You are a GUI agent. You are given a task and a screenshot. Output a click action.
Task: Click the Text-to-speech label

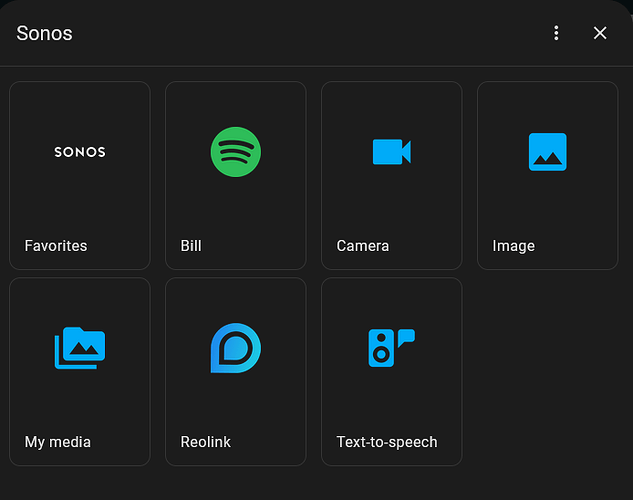tap(387, 442)
